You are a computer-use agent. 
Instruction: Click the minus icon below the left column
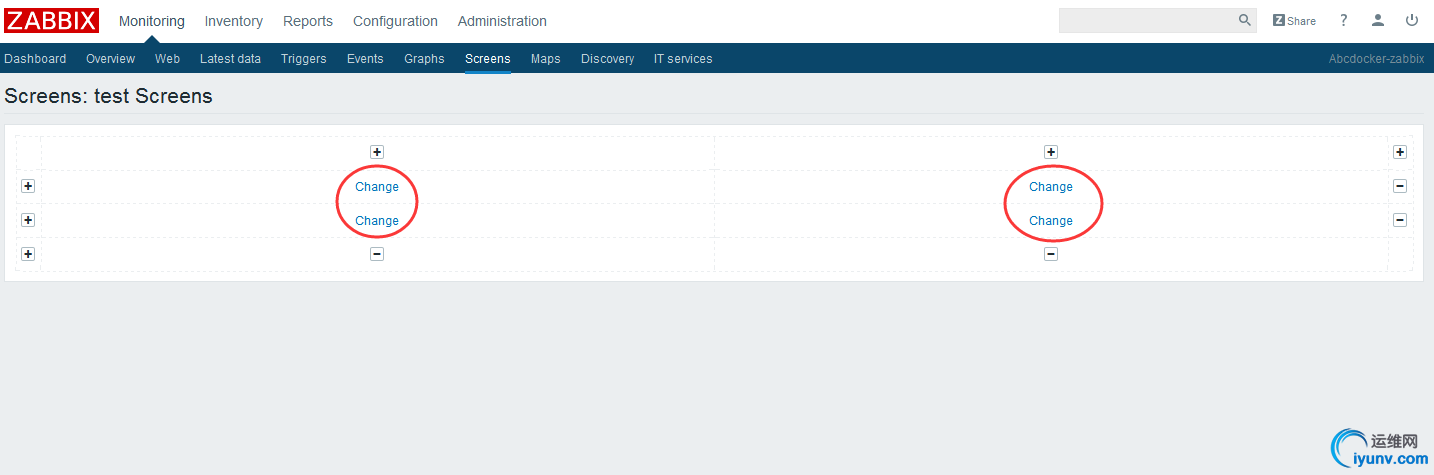click(x=377, y=254)
